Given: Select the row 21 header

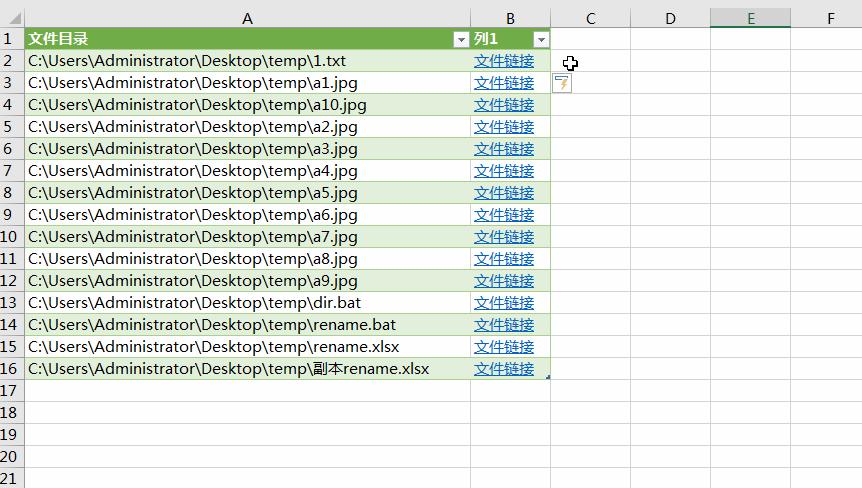Looking at the screenshot, I should pos(12,479).
